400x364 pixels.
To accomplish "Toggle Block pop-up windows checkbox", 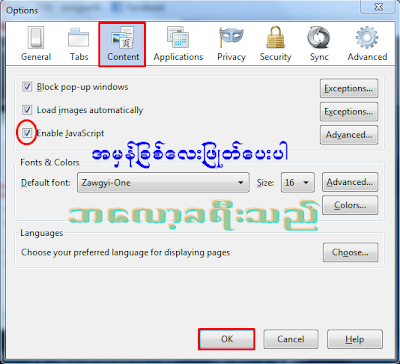I will [27, 87].
